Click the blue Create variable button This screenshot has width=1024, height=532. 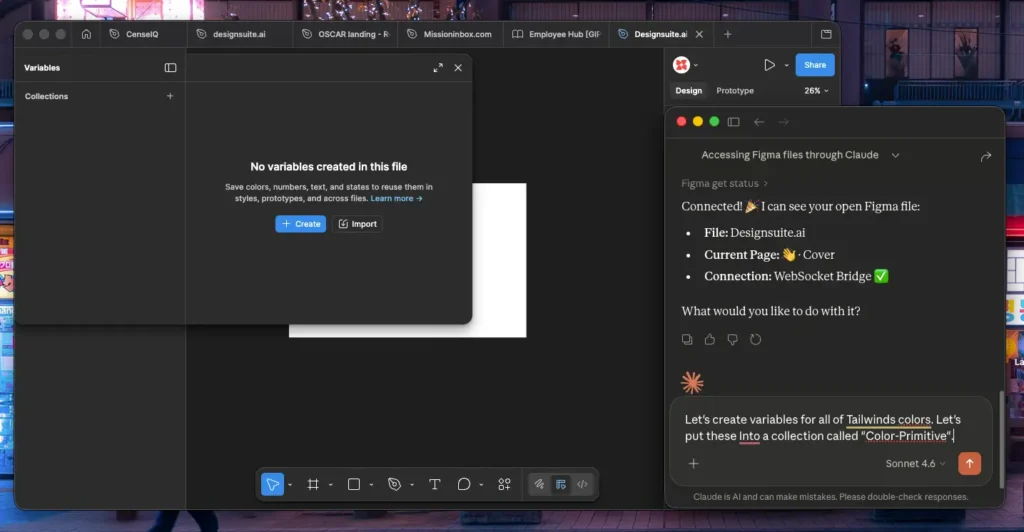[300, 224]
